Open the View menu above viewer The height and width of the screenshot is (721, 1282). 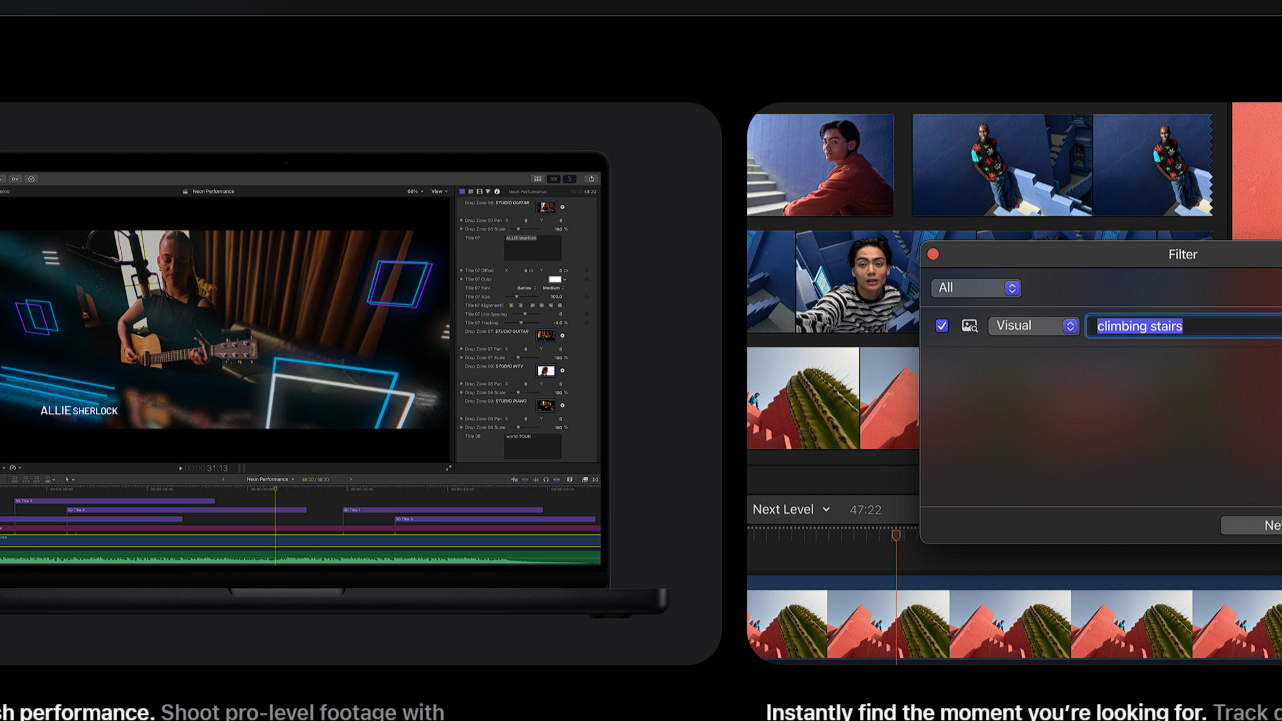[x=439, y=191]
